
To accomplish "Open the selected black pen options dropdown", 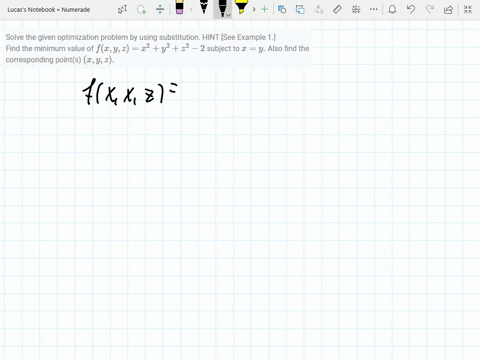I will 228,15.
